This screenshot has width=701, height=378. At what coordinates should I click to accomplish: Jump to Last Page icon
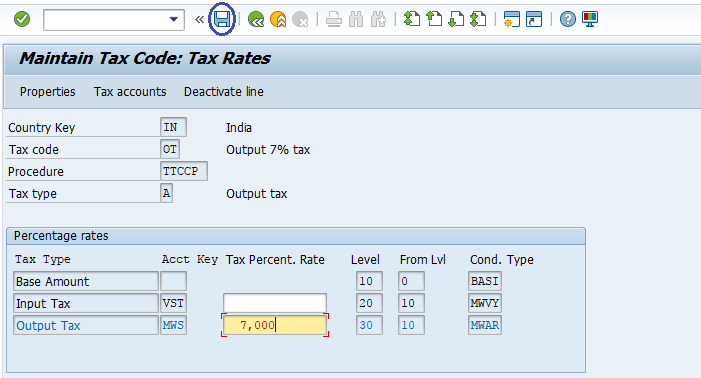[x=478, y=19]
